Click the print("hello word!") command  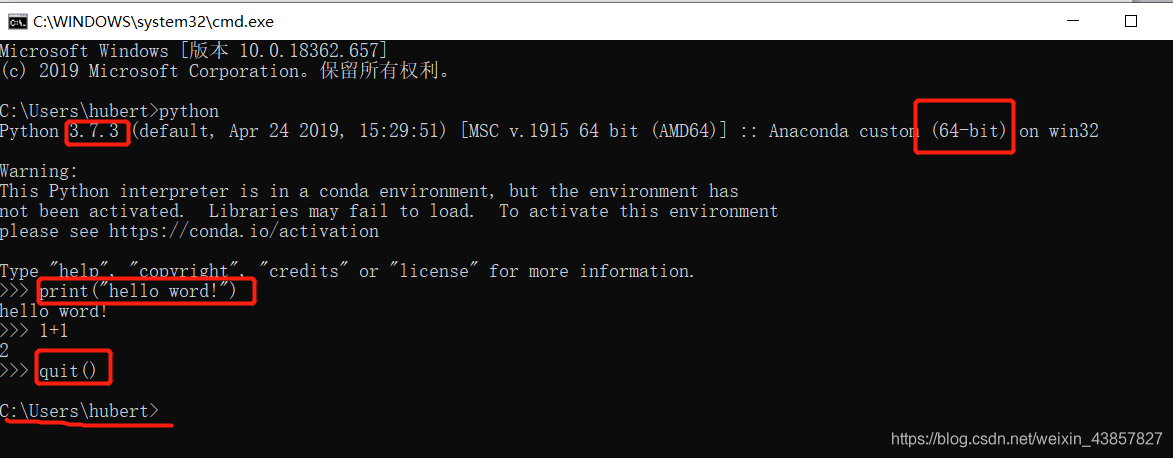[x=138, y=291]
